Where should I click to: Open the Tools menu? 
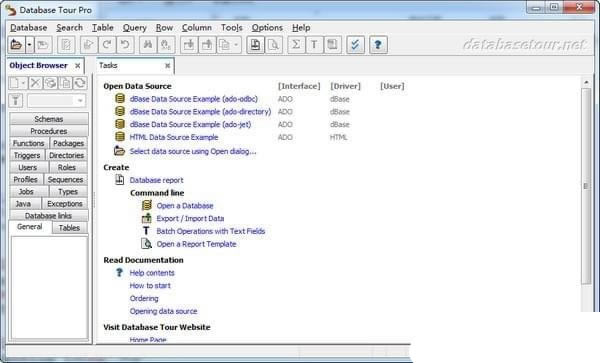(232, 28)
